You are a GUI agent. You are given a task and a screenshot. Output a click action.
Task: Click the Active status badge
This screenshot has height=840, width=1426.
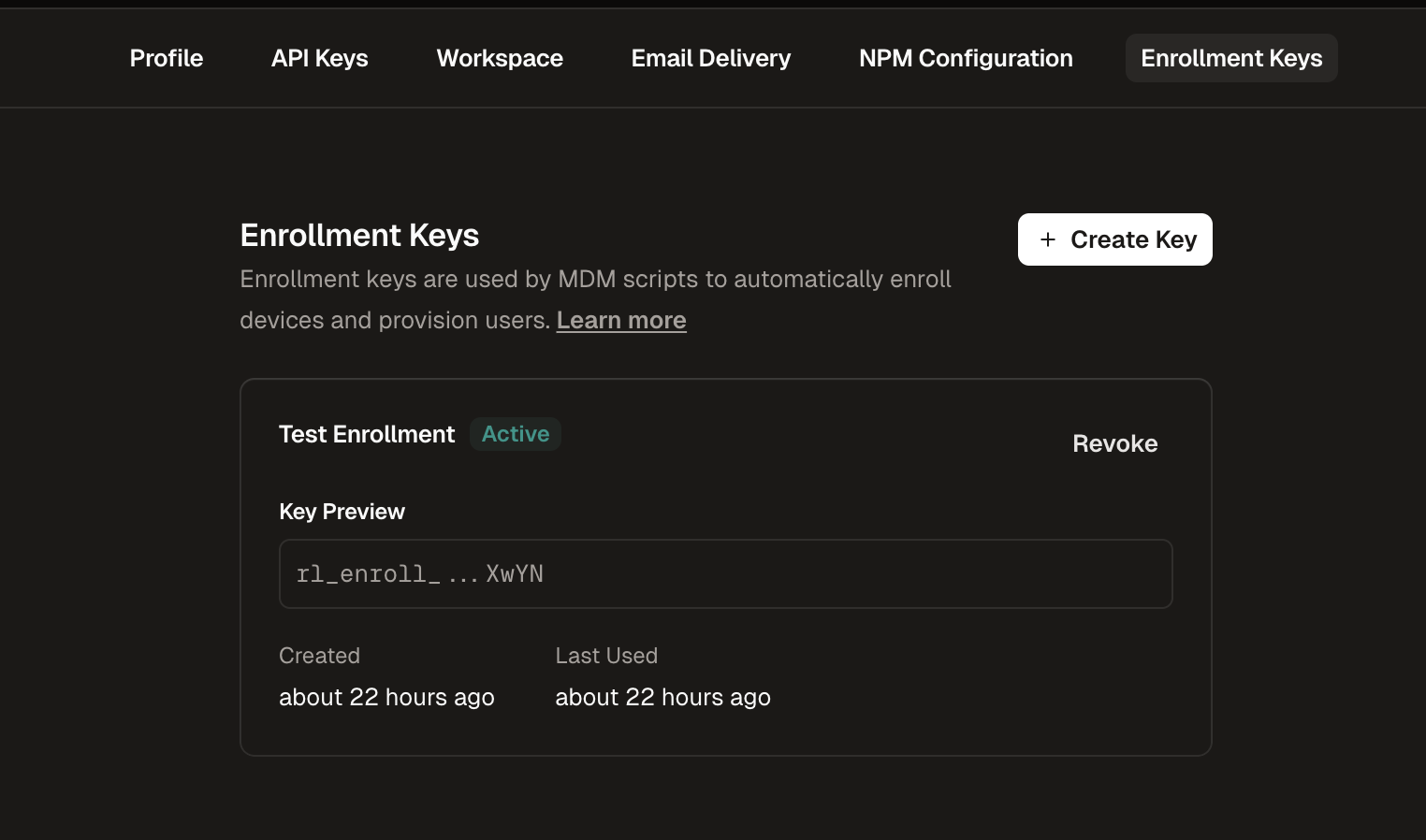pos(515,433)
